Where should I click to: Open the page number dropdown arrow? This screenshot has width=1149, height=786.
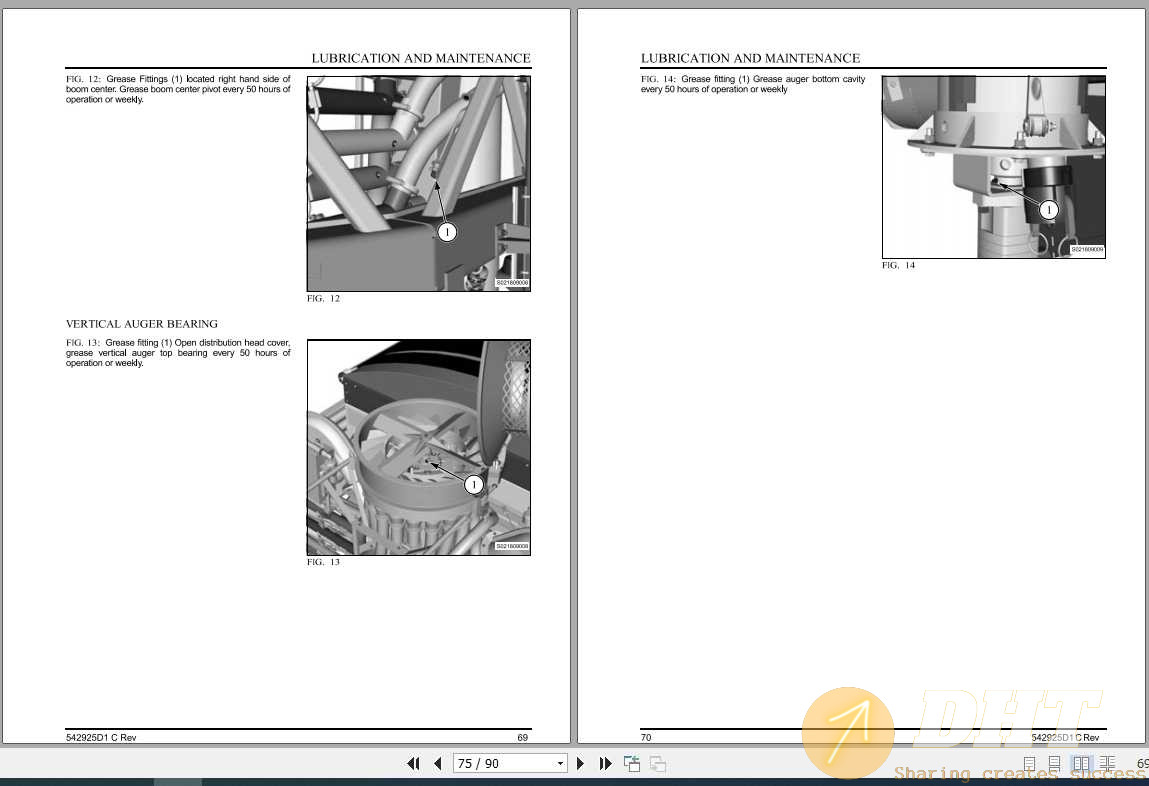[561, 763]
